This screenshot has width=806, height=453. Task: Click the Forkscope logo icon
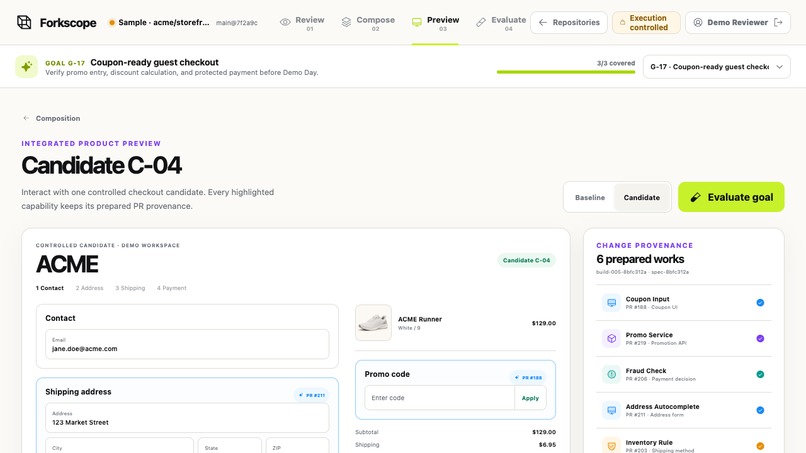point(24,22)
